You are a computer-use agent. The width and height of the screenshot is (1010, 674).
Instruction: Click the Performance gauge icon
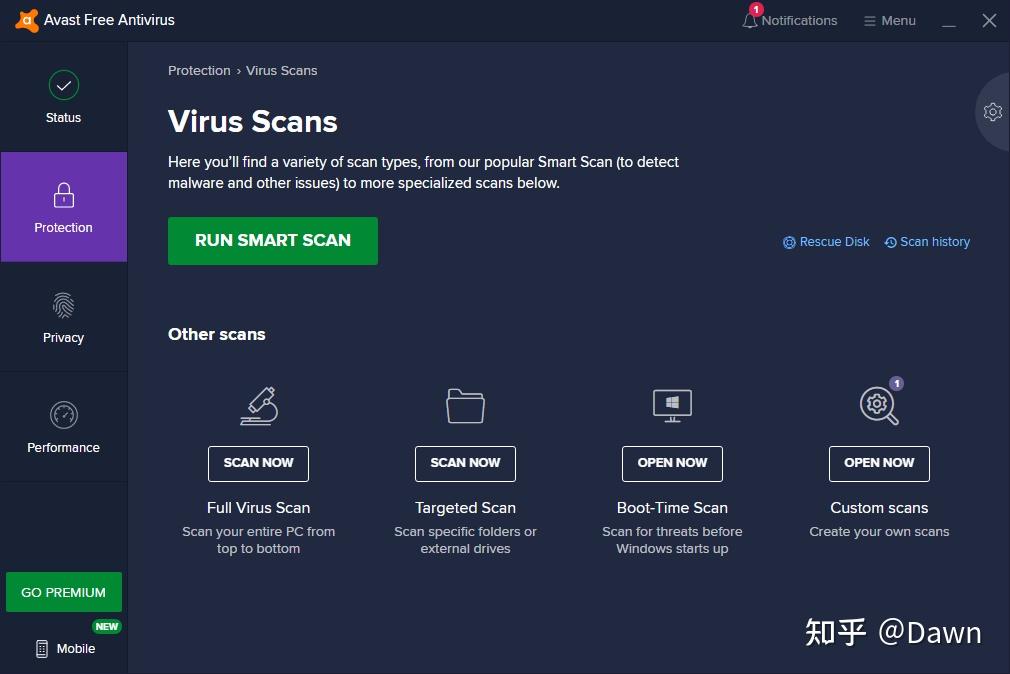click(x=64, y=415)
